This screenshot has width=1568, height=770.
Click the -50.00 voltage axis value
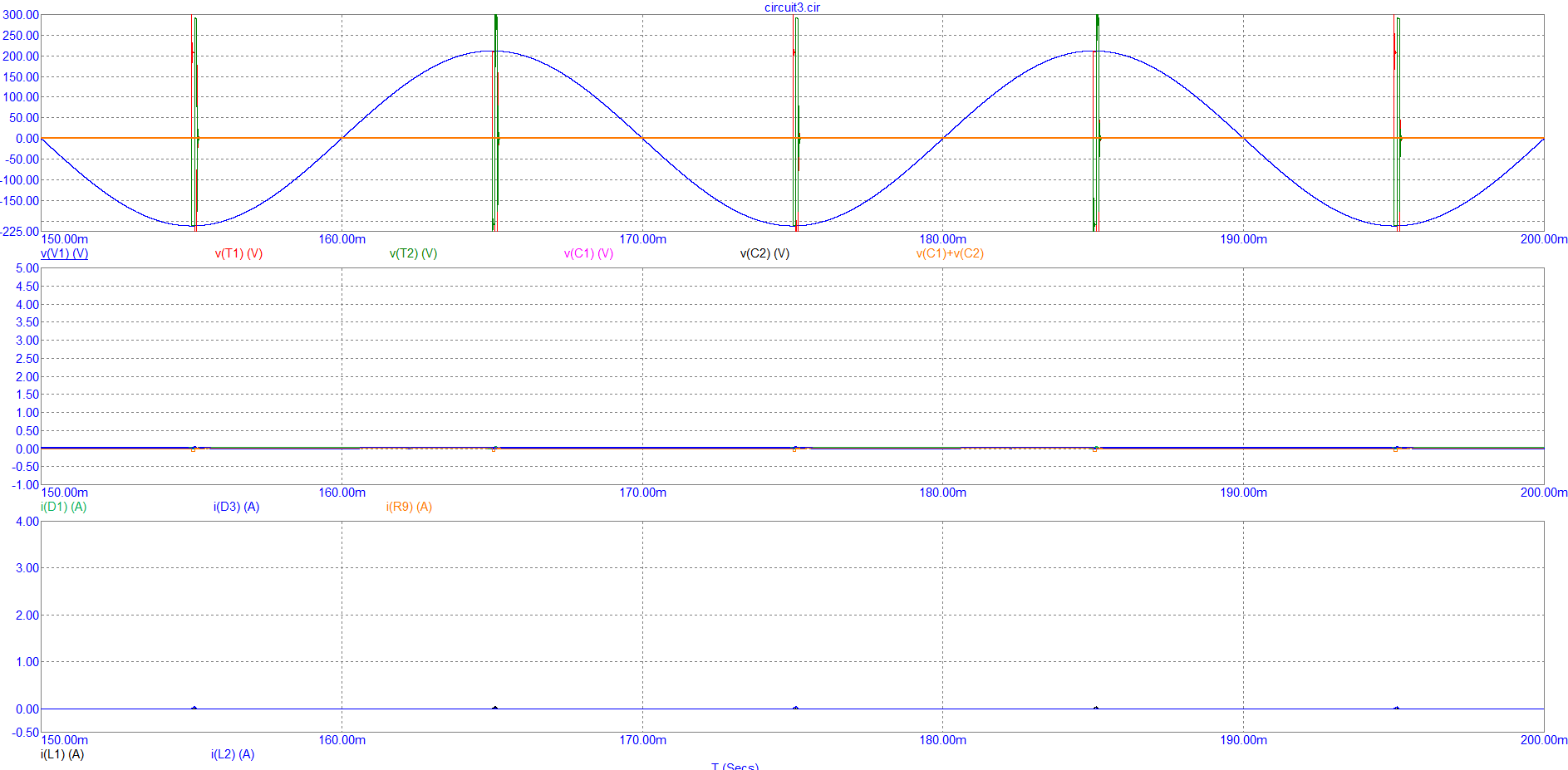point(22,159)
